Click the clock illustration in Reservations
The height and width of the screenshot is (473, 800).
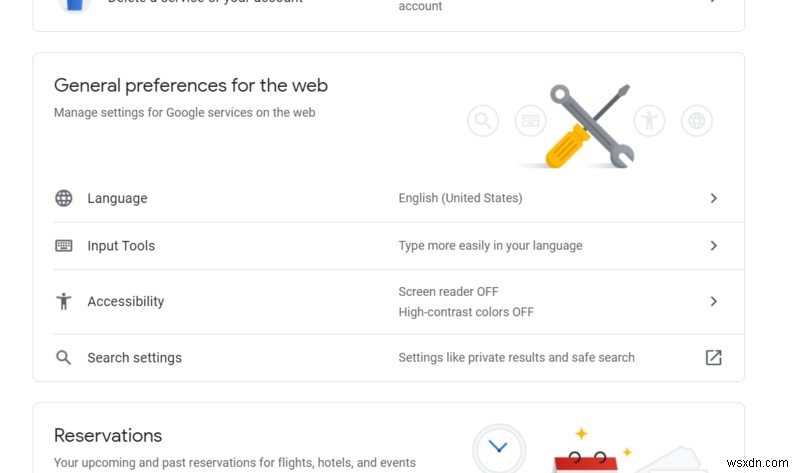click(499, 447)
